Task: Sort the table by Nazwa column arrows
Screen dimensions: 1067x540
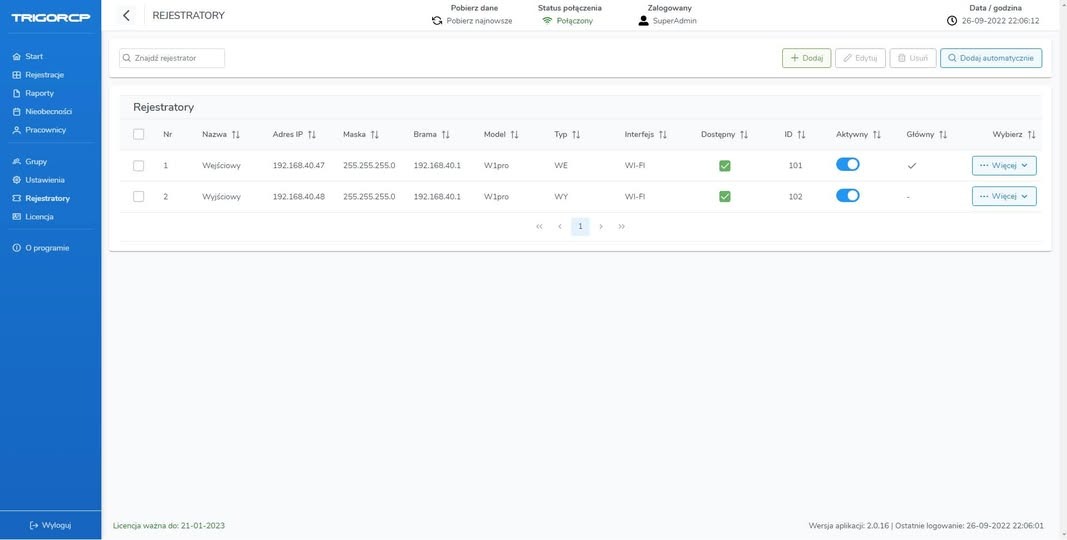Action: point(236,135)
